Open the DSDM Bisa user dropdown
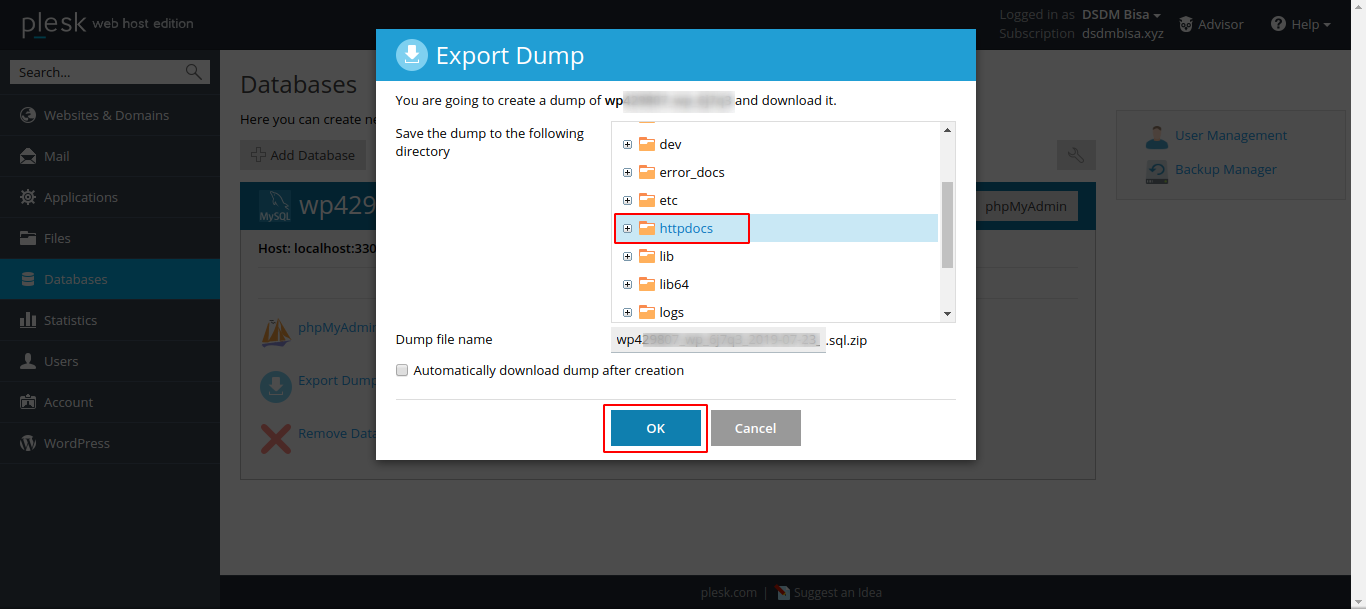 (1121, 15)
